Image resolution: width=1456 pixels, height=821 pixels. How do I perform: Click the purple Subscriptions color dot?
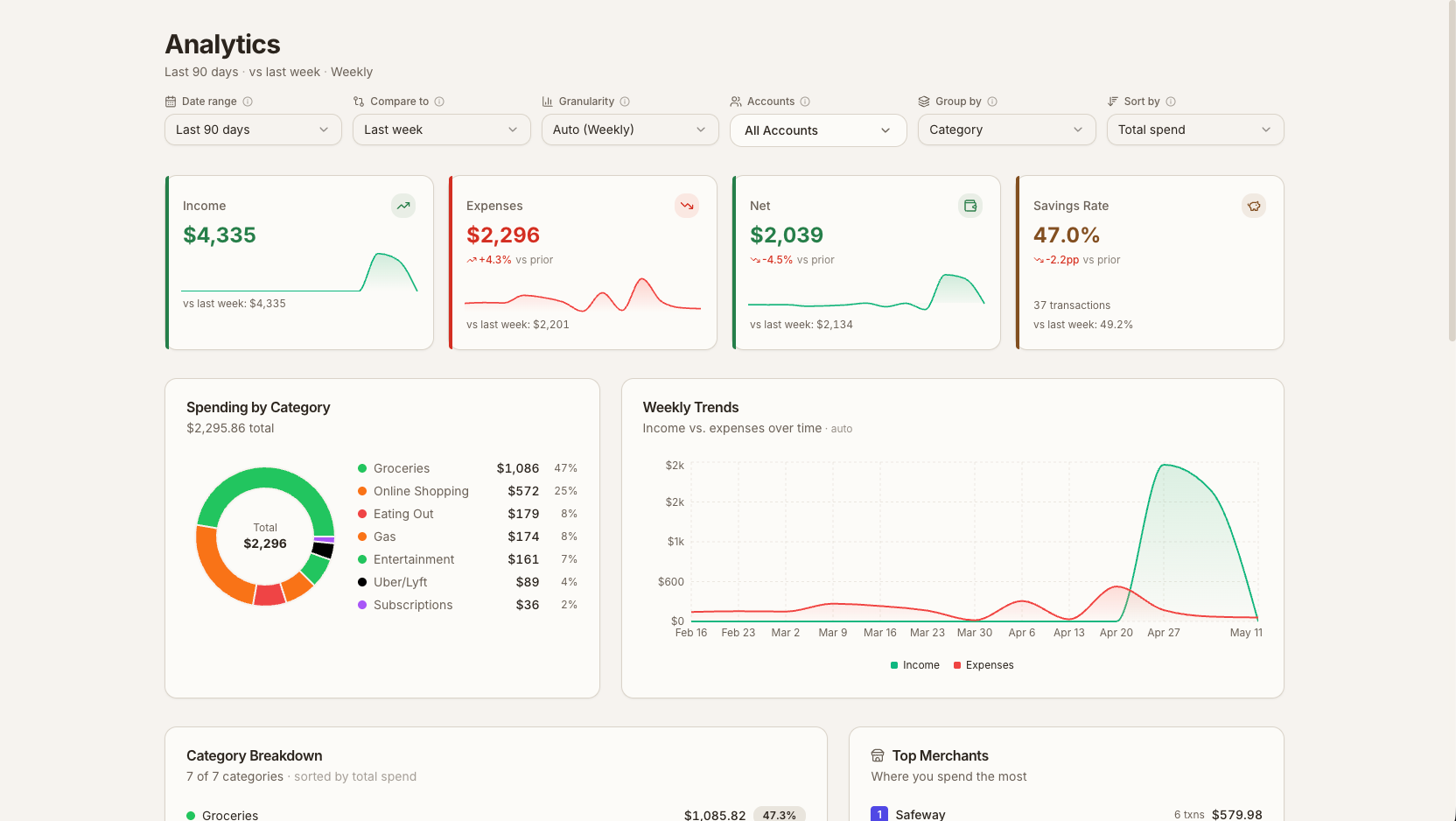tap(362, 605)
